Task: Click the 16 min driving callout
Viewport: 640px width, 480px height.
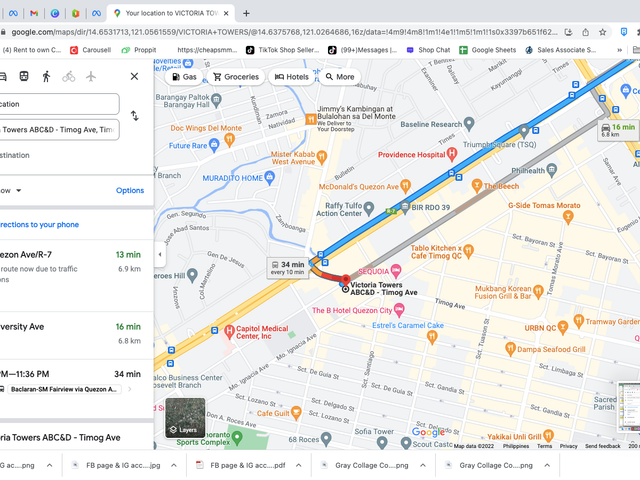Action: (618, 130)
